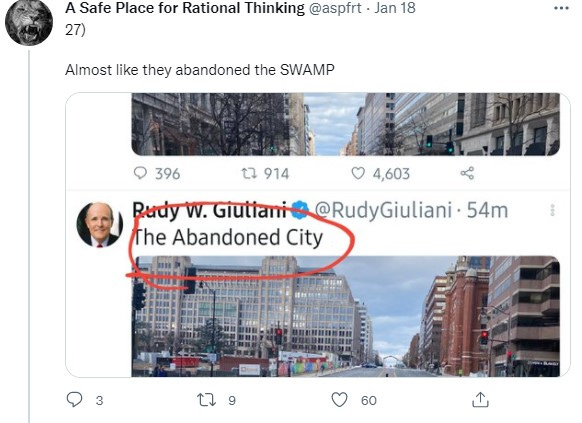This screenshot has height=423, width=582.
Task: Like the tweet with the heart icon
Action: click(x=339, y=400)
